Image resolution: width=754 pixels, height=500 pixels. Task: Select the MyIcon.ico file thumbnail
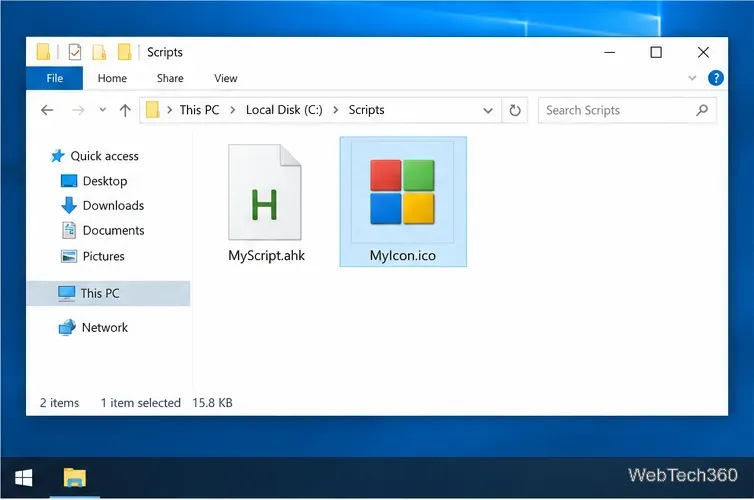402,192
